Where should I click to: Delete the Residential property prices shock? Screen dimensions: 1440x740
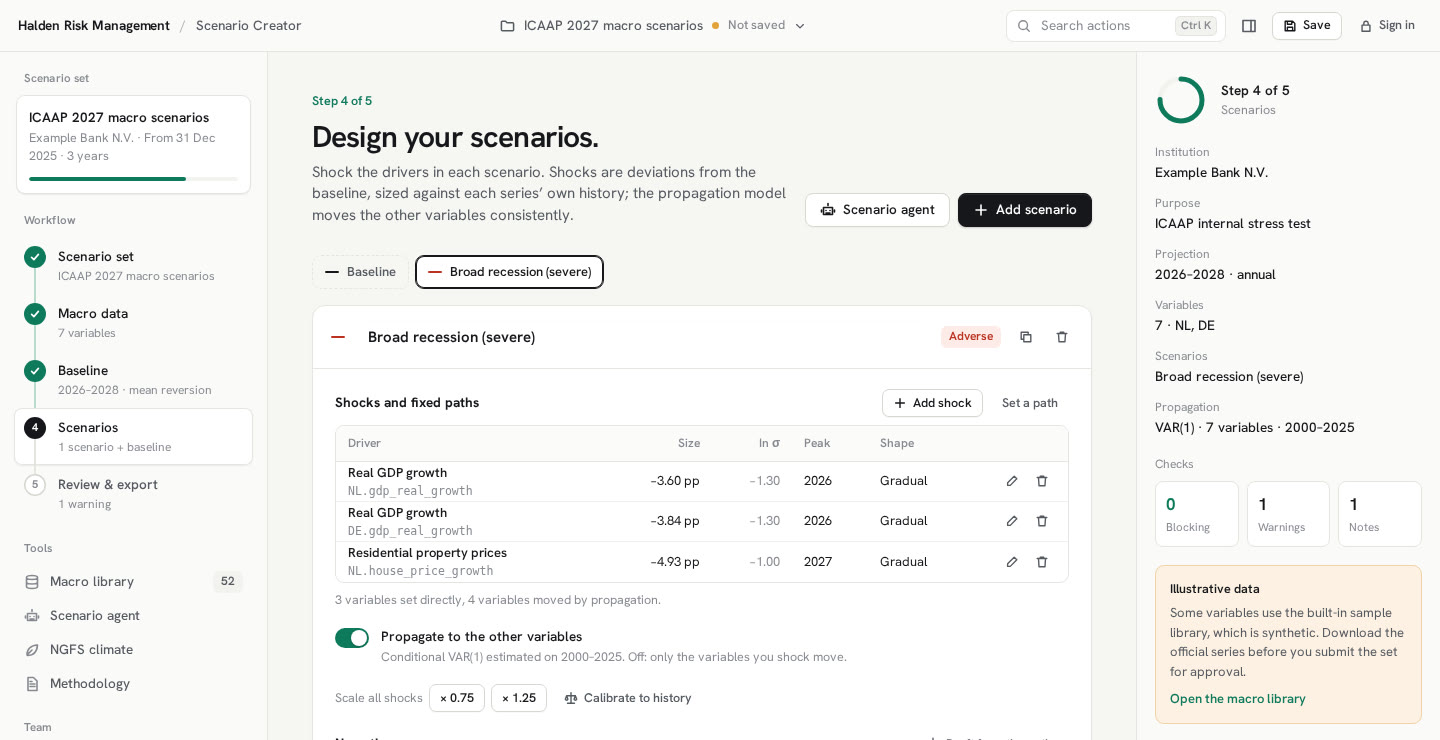click(1042, 562)
